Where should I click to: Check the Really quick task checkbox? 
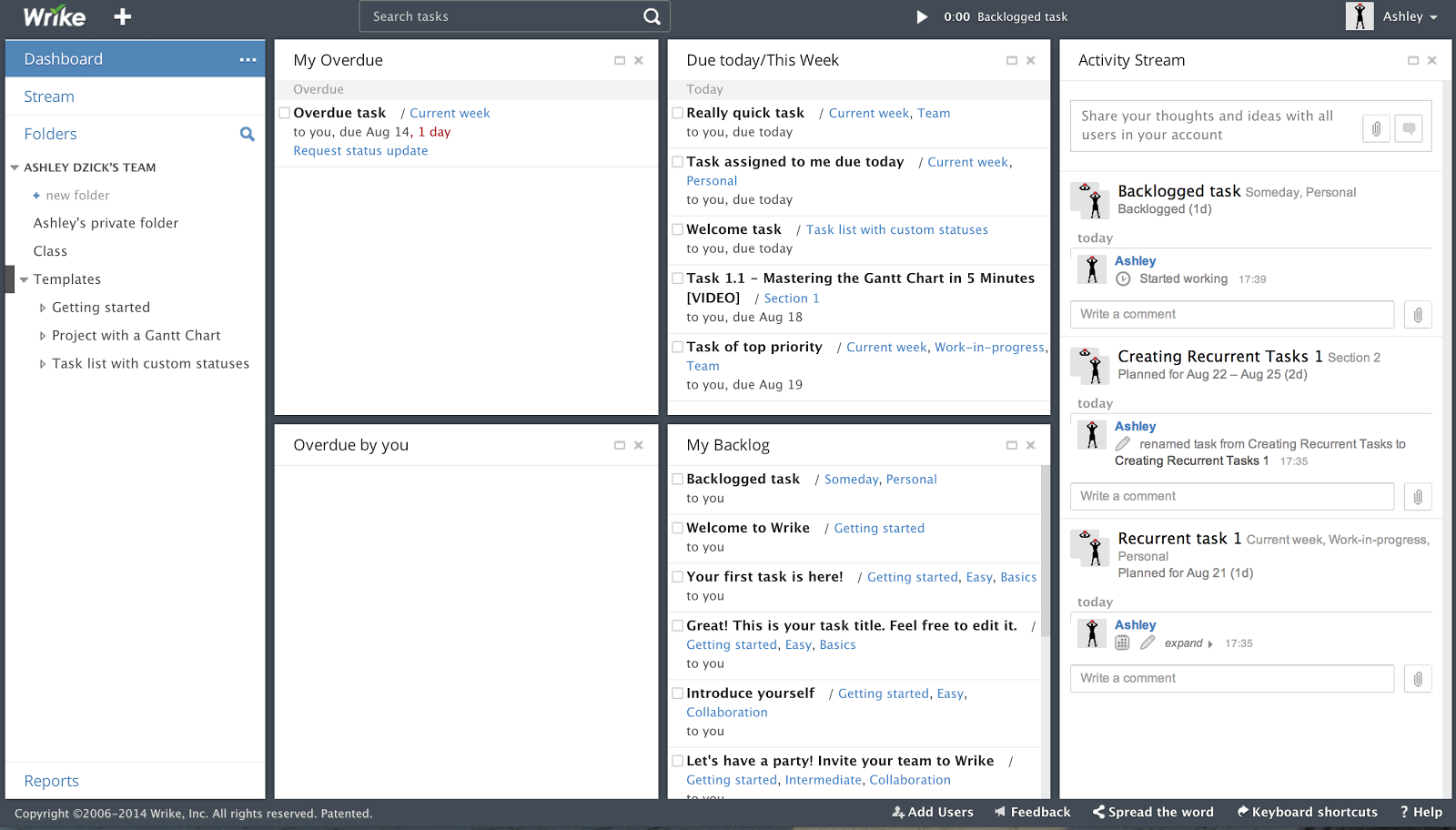(678, 113)
